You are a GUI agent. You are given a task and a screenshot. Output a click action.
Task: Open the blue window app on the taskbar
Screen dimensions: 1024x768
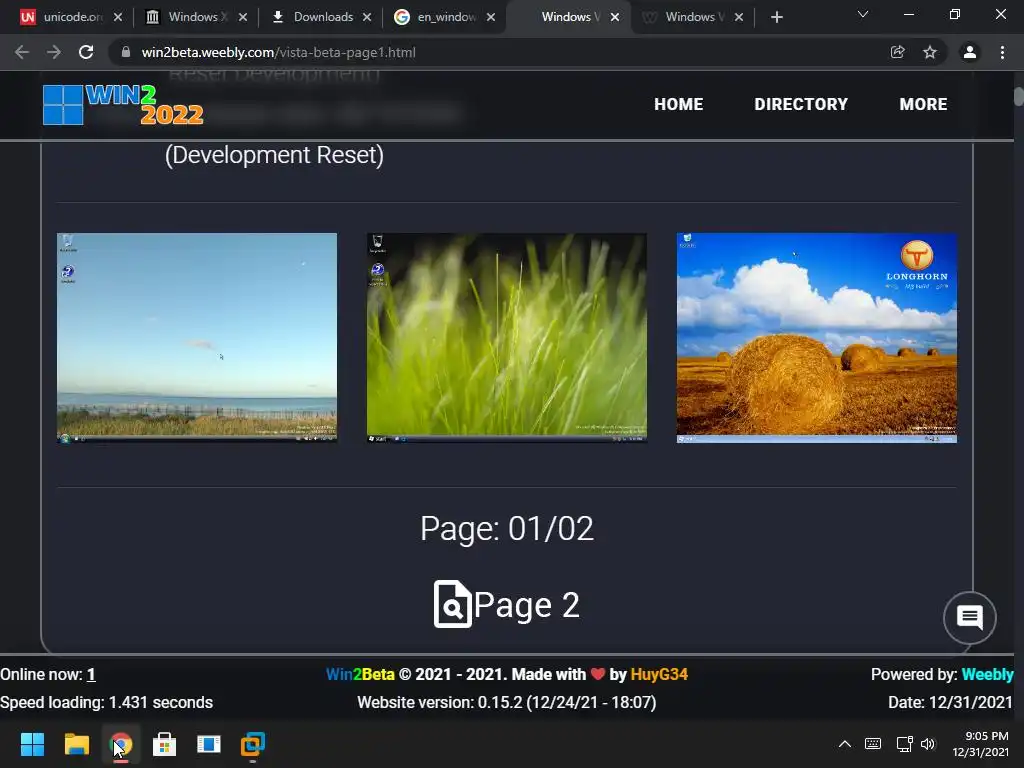pyautogui.click(x=209, y=744)
